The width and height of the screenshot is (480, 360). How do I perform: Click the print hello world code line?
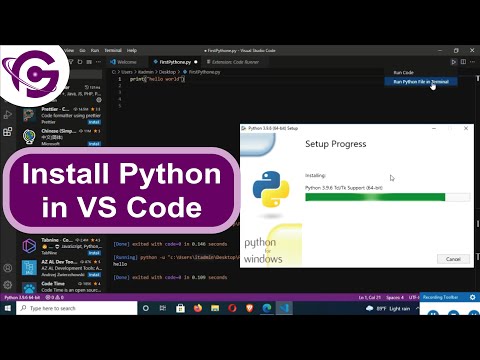(157, 79)
